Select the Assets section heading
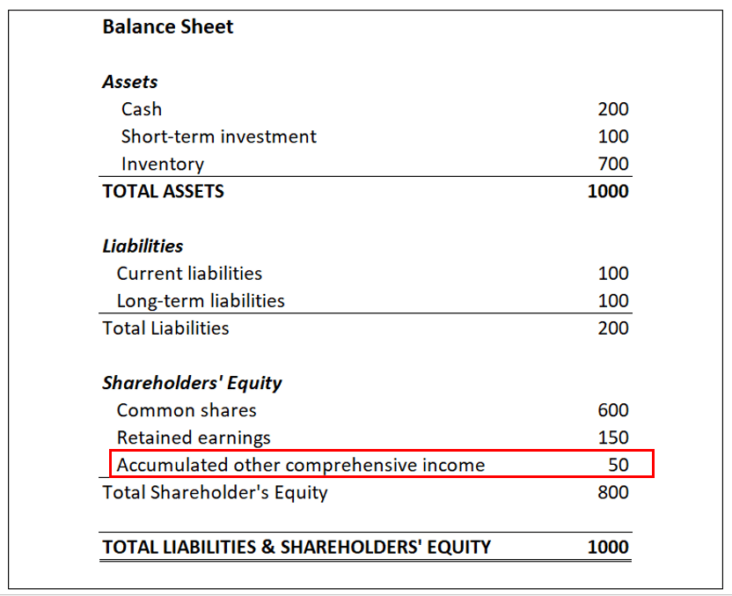Screen dimensions: 732x596 pos(130,82)
